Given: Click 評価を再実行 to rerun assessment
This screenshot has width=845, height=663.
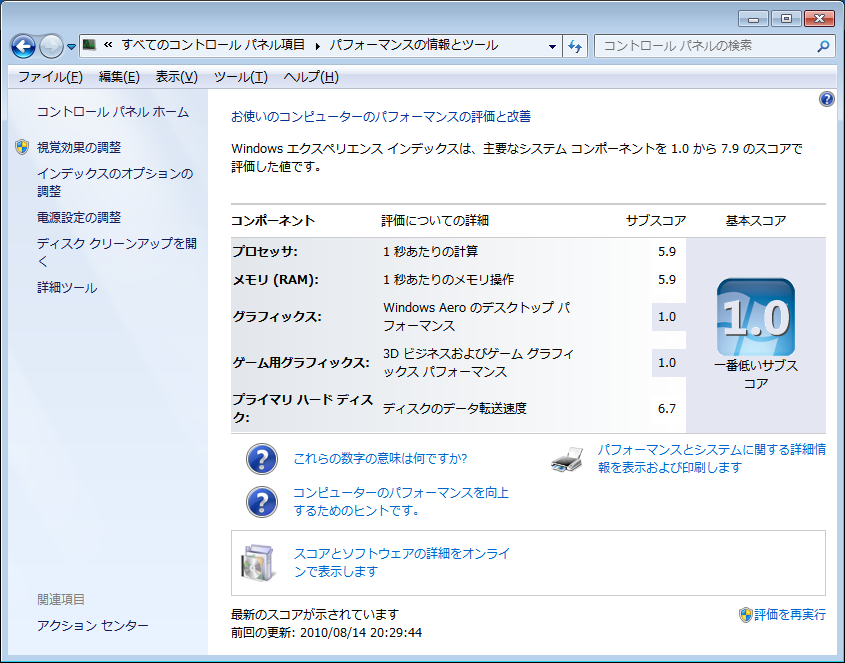Looking at the screenshot, I should pyautogui.click(x=789, y=614).
